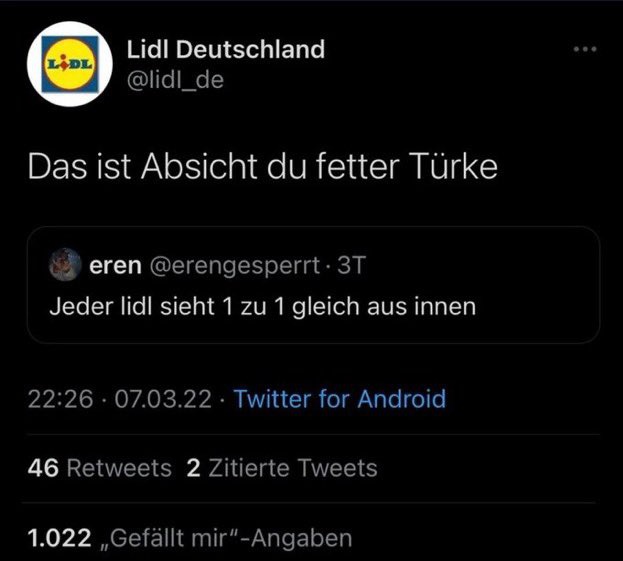
Task: Open the 'Twitter for Android' source link
Action: 339,400
